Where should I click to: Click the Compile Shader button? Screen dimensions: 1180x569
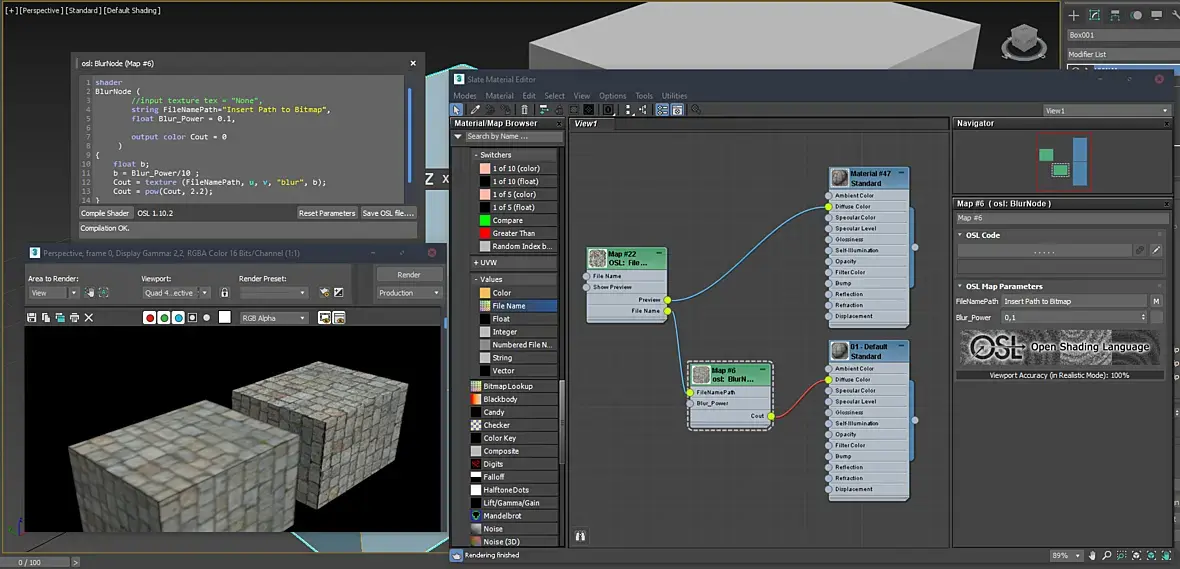(x=105, y=213)
